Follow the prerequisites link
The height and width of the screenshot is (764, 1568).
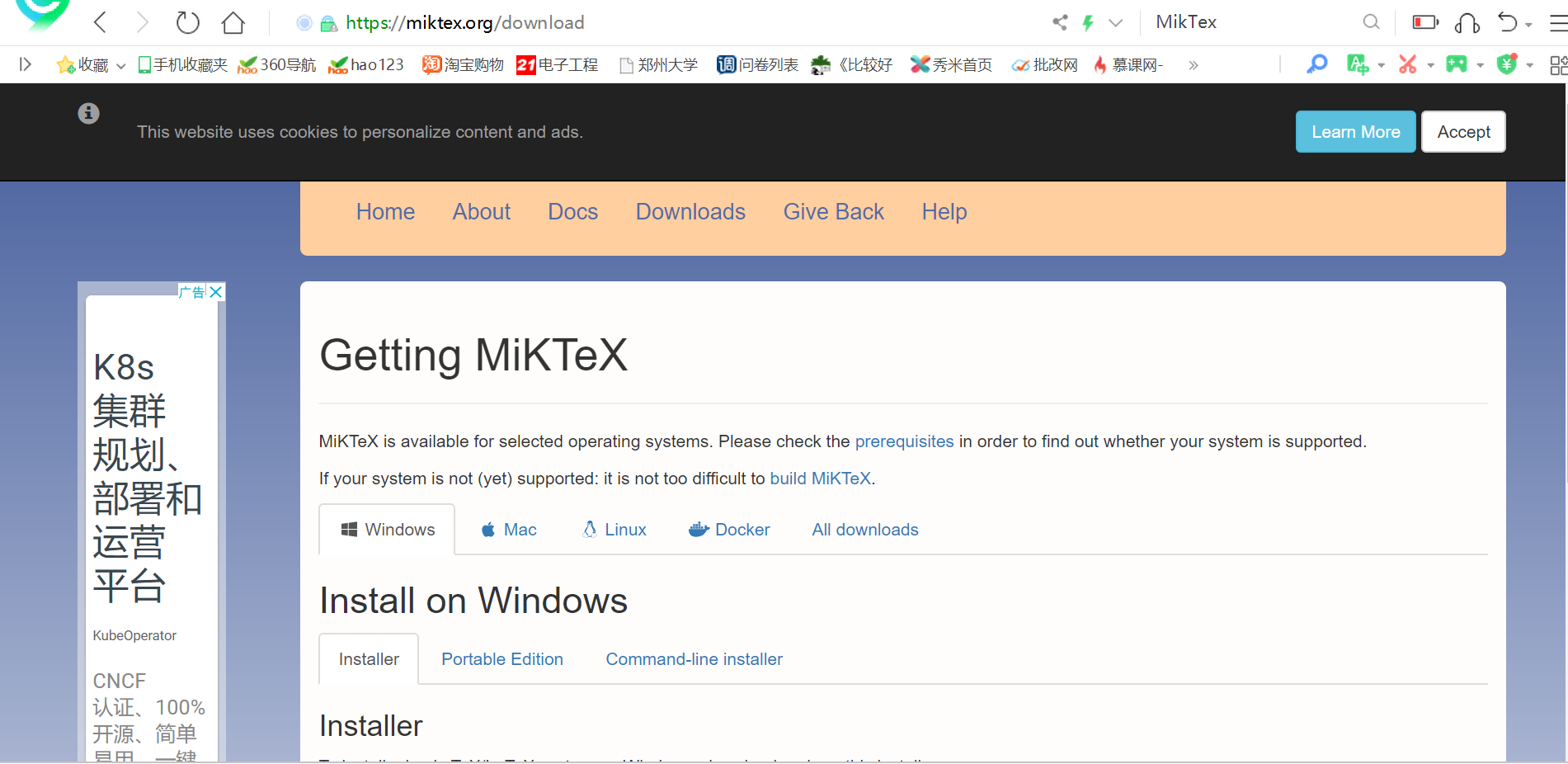[x=904, y=441]
